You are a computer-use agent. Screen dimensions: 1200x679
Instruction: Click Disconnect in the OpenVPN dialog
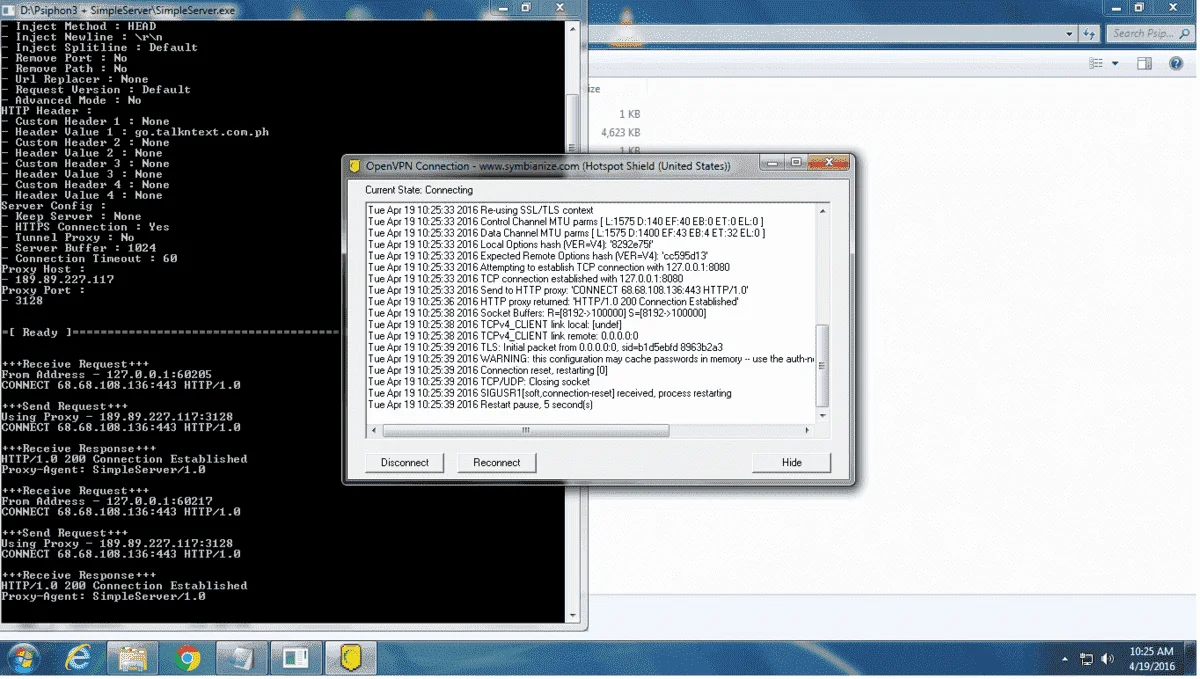405,462
